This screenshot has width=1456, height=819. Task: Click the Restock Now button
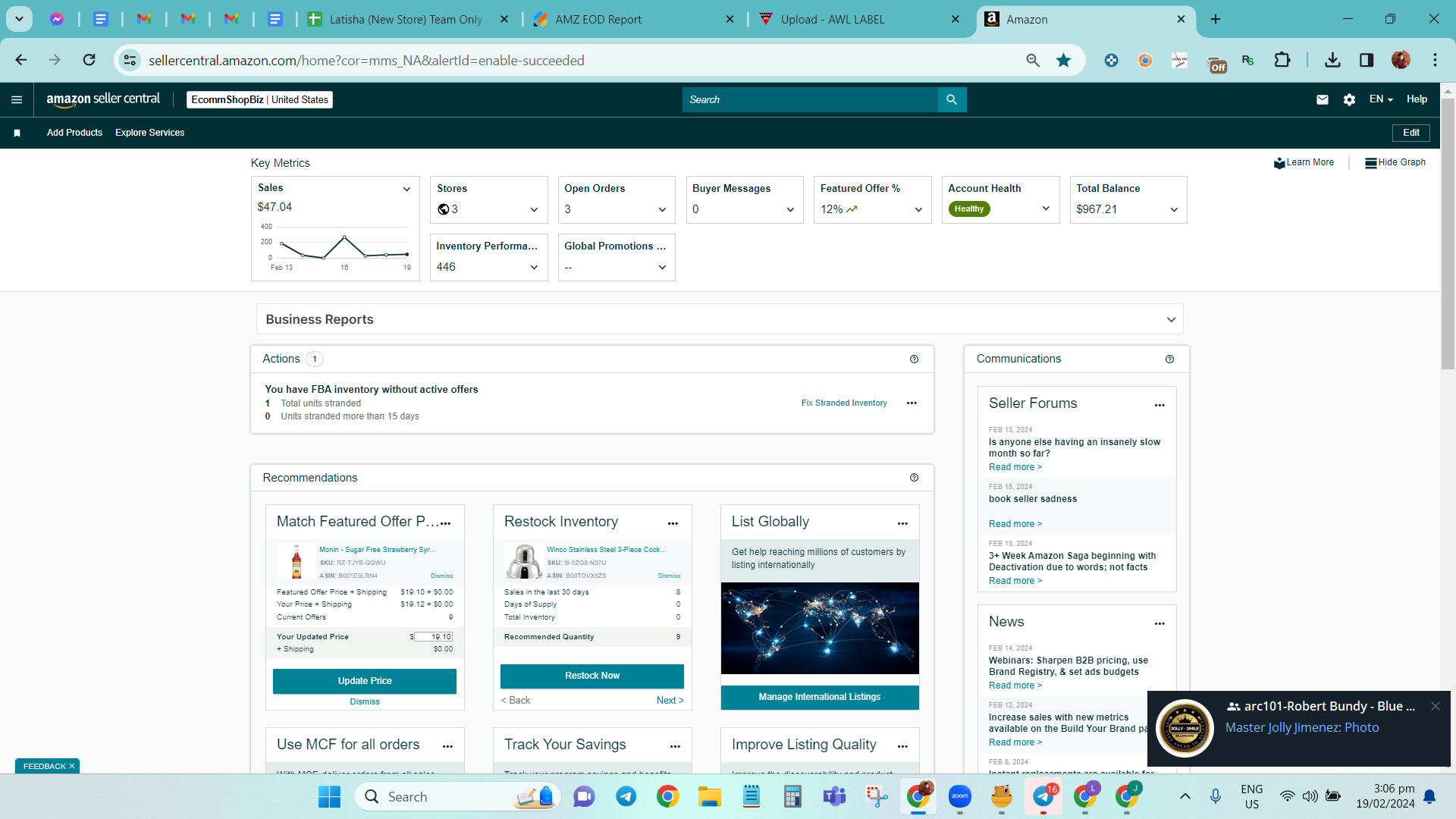click(592, 676)
